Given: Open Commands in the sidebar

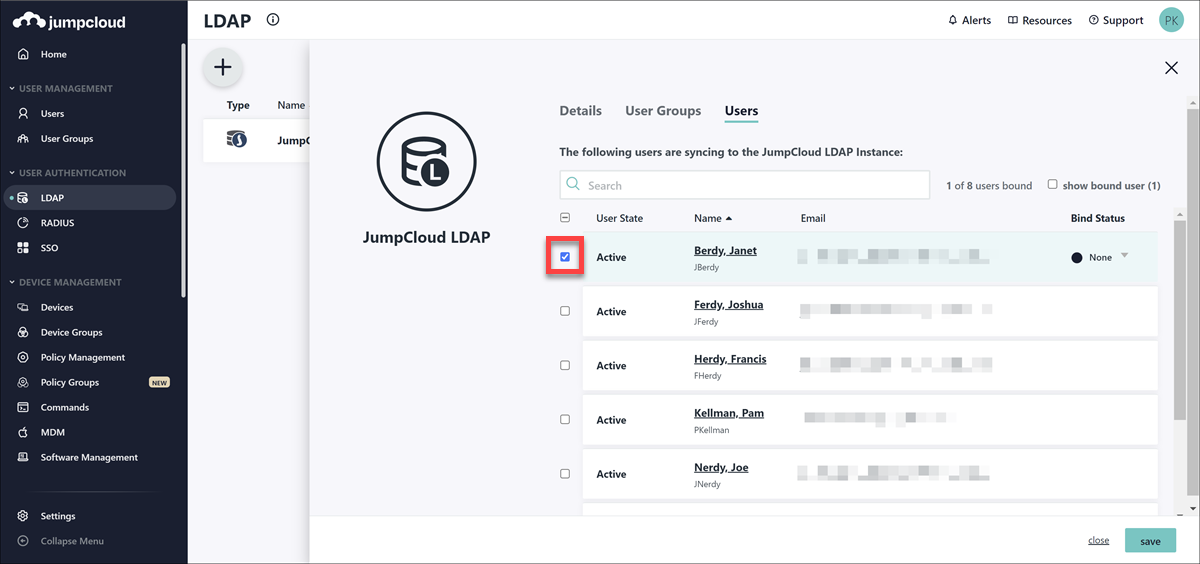Looking at the screenshot, I should pos(65,408).
